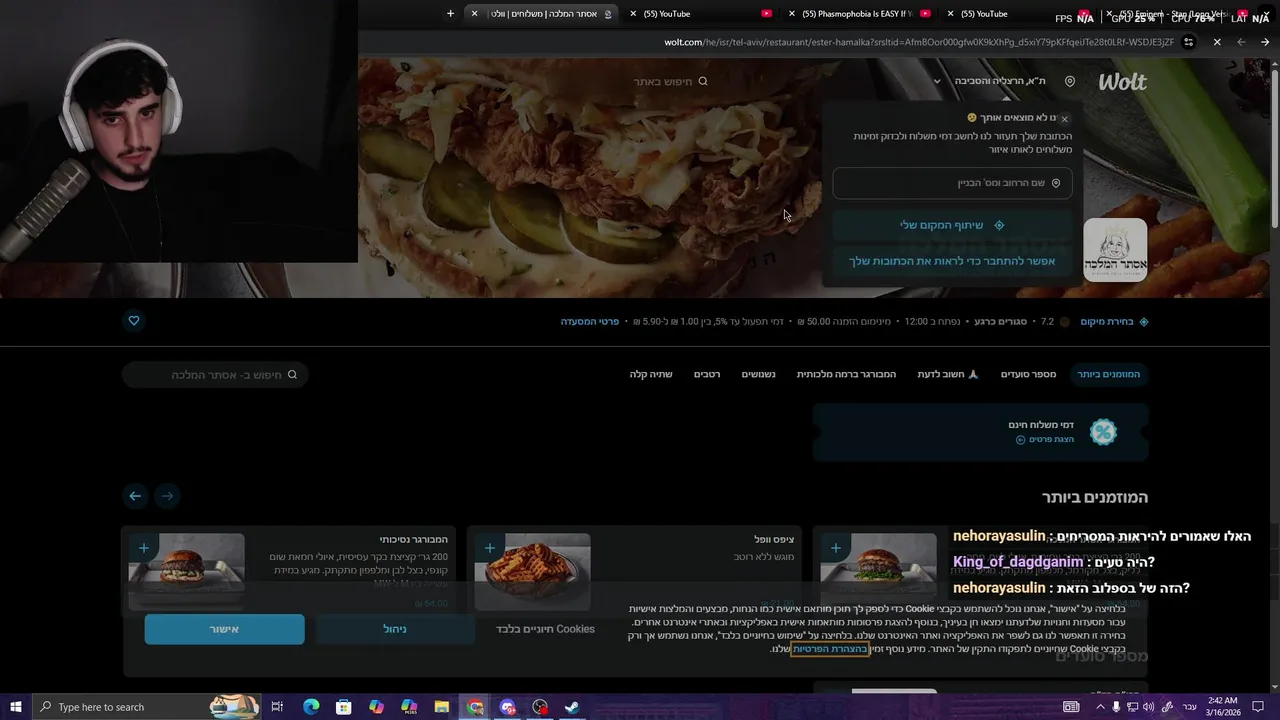Select the נשנושים category tab
This screenshot has height=720, width=1280.
point(758,374)
